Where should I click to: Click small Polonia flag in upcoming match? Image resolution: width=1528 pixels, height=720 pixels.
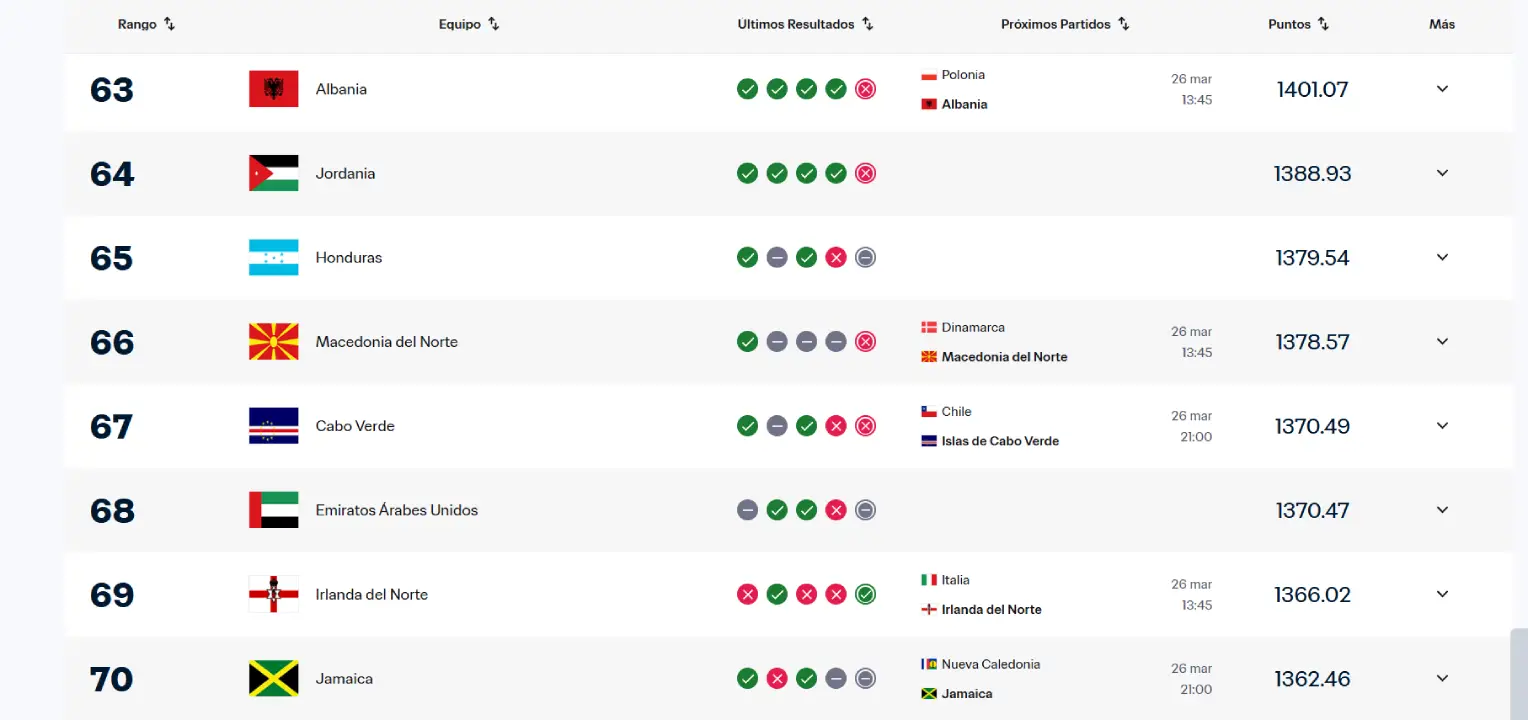(929, 75)
